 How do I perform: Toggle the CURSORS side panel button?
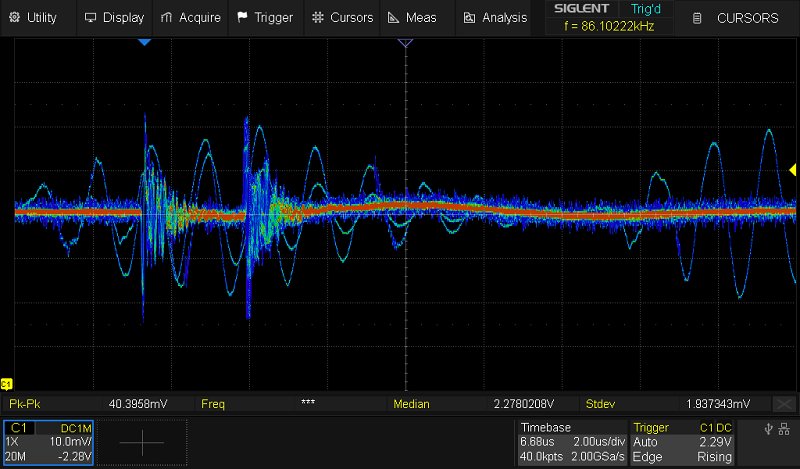(737, 17)
